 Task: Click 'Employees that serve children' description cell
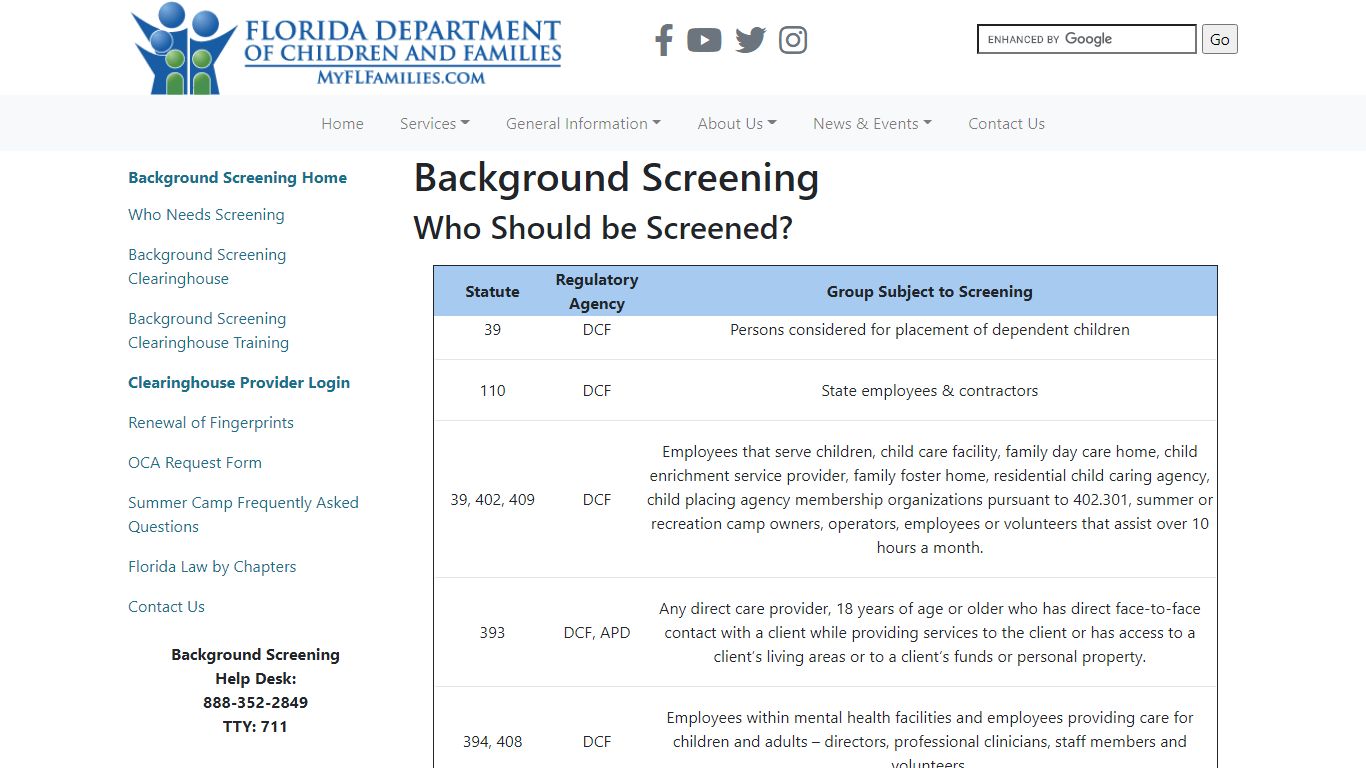[930, 500]
